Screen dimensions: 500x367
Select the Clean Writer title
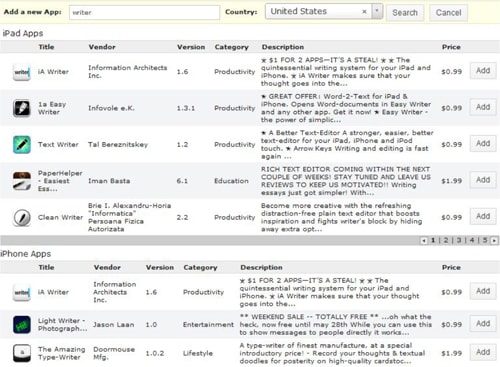pos(60,217)
